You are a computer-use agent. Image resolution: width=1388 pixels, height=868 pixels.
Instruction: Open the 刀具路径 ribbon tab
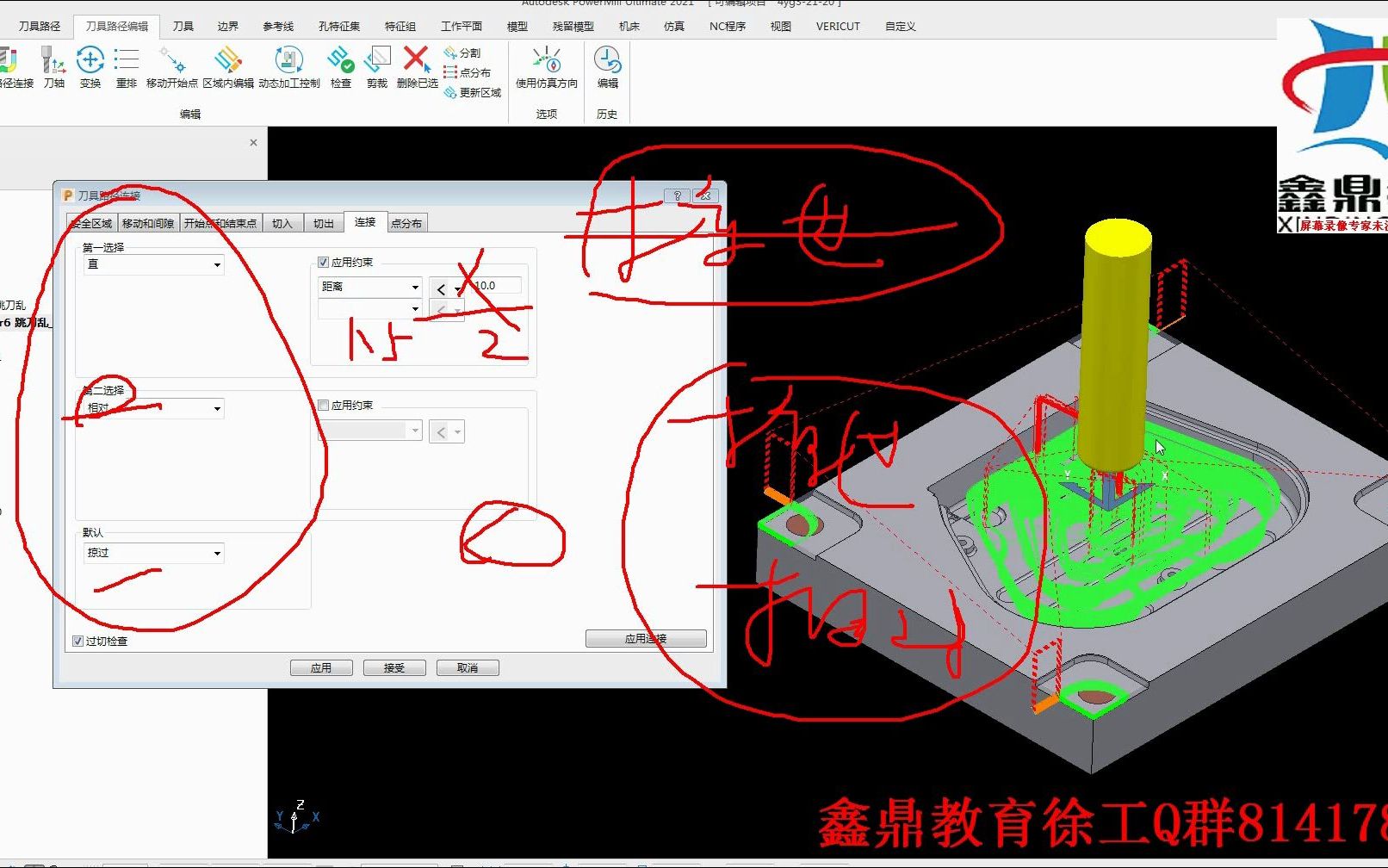(x=40, y=26)
